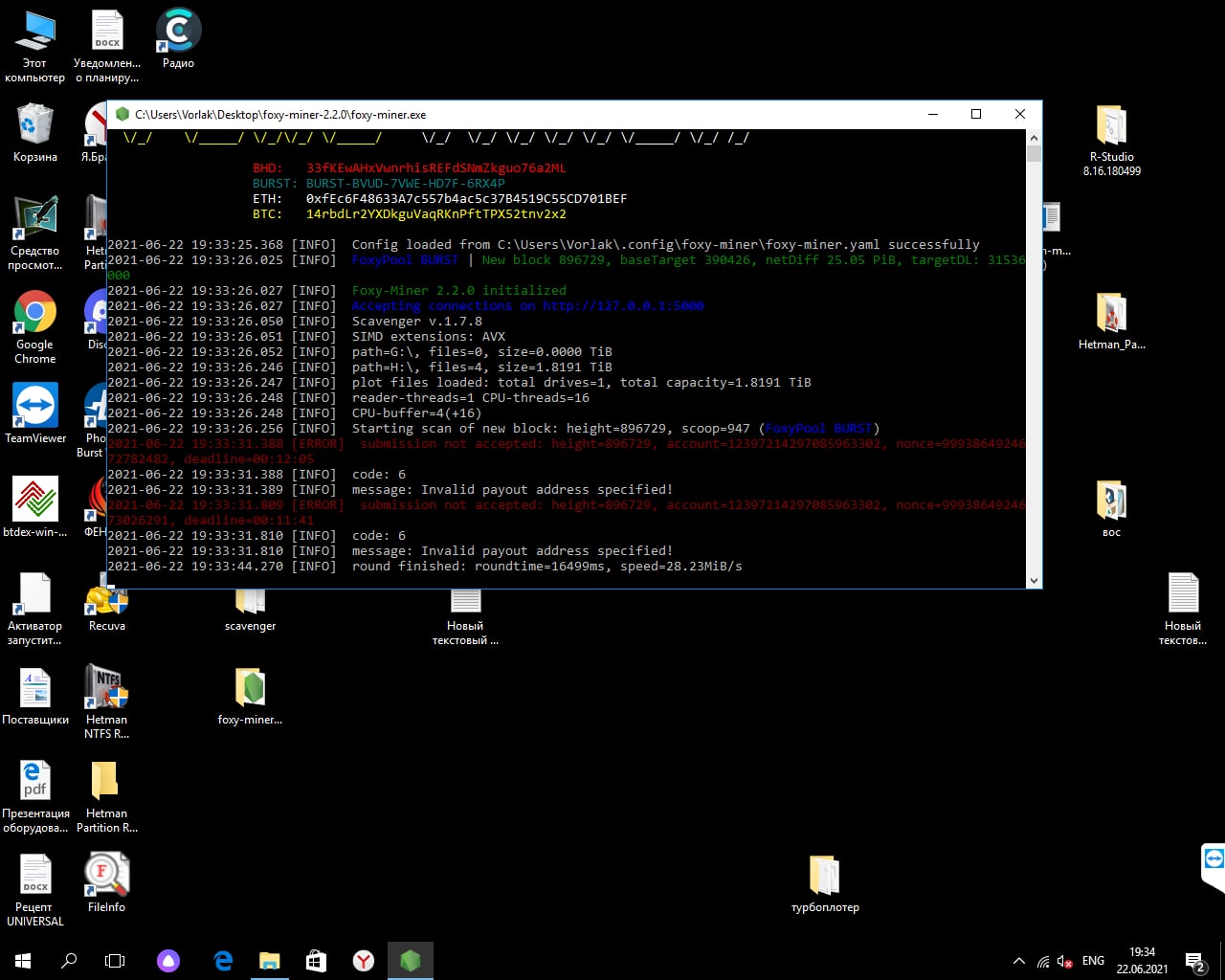Switch the ENG input language indicator
The width and height of the screenshot is (1225, 980).
tap(1093, 961)
